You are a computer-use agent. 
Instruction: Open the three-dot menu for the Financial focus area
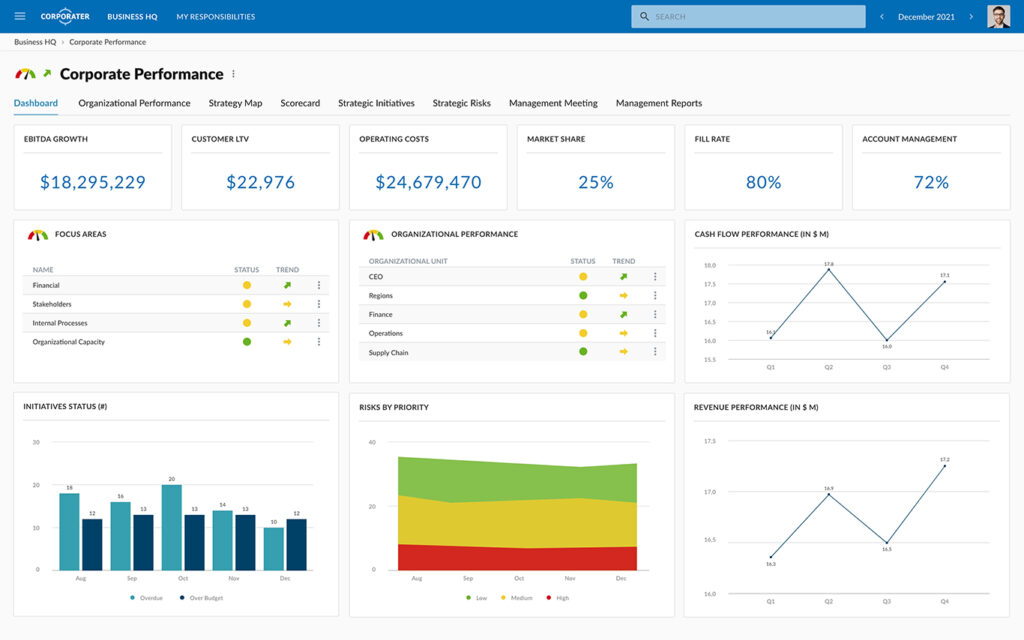[x=319, y=285]
